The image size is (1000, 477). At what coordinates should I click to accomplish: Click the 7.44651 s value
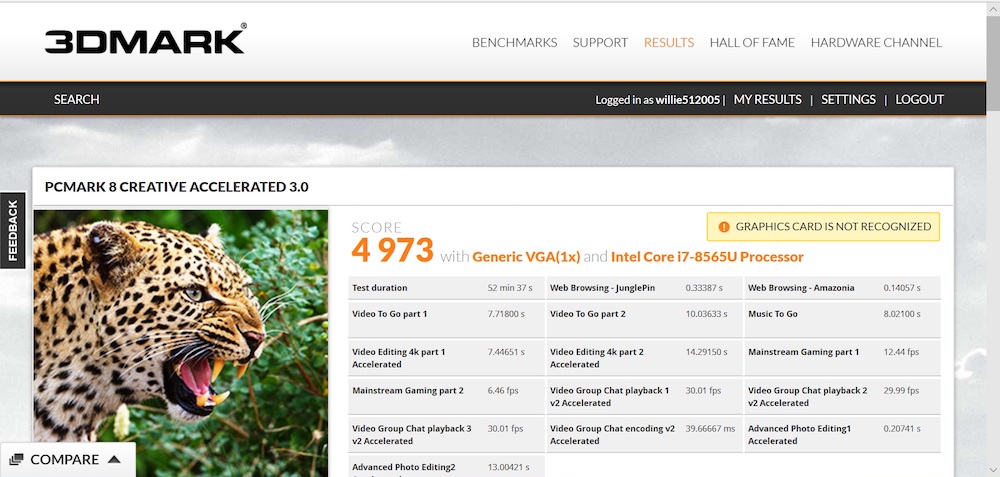506,352
